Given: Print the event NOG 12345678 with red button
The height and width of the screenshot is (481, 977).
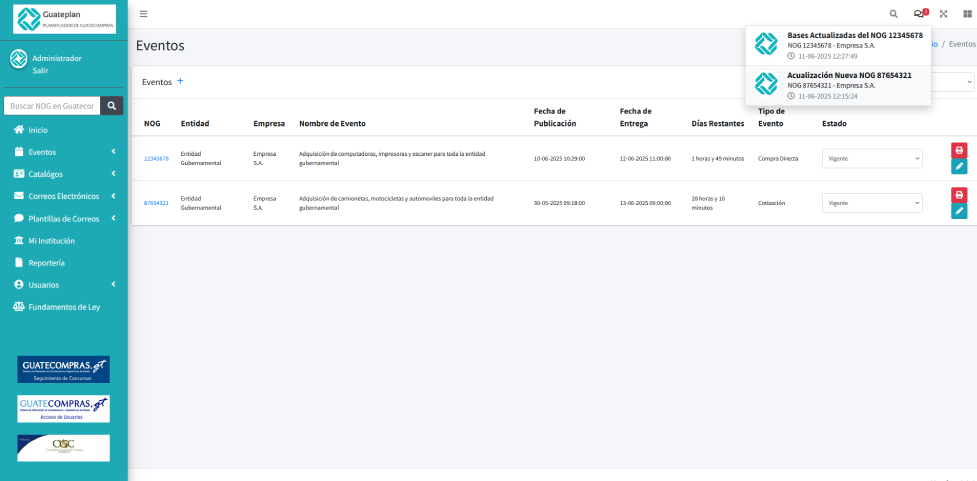Looking at the screenshot, I should tap(959, 150).
